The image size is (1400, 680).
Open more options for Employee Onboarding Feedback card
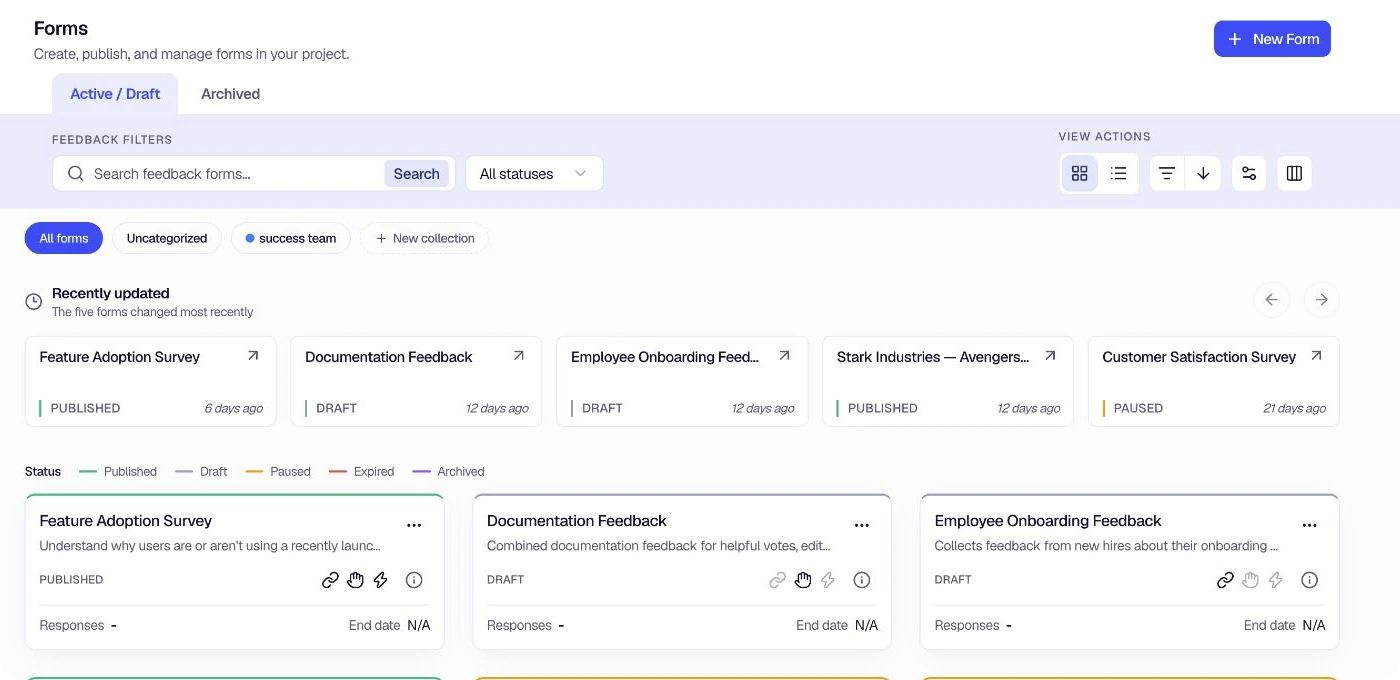point(1310,525)
